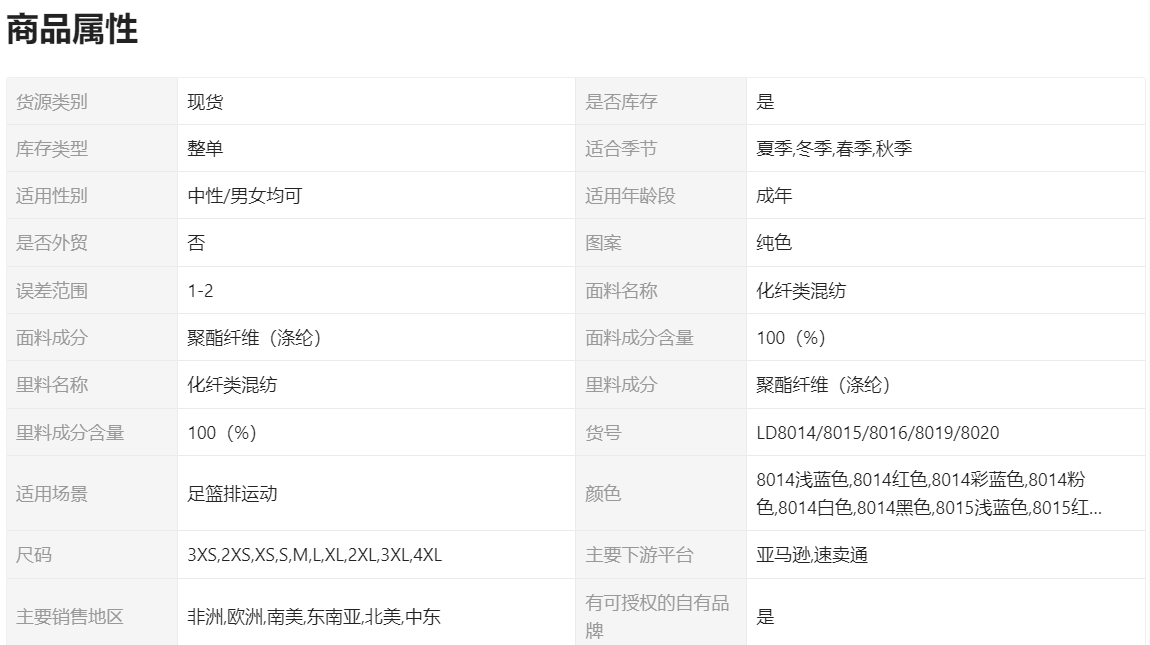The height and width of the screenshot is (645, 1150).
Task: Select the 误差范围 value 1-2
Action: (200, 291)
